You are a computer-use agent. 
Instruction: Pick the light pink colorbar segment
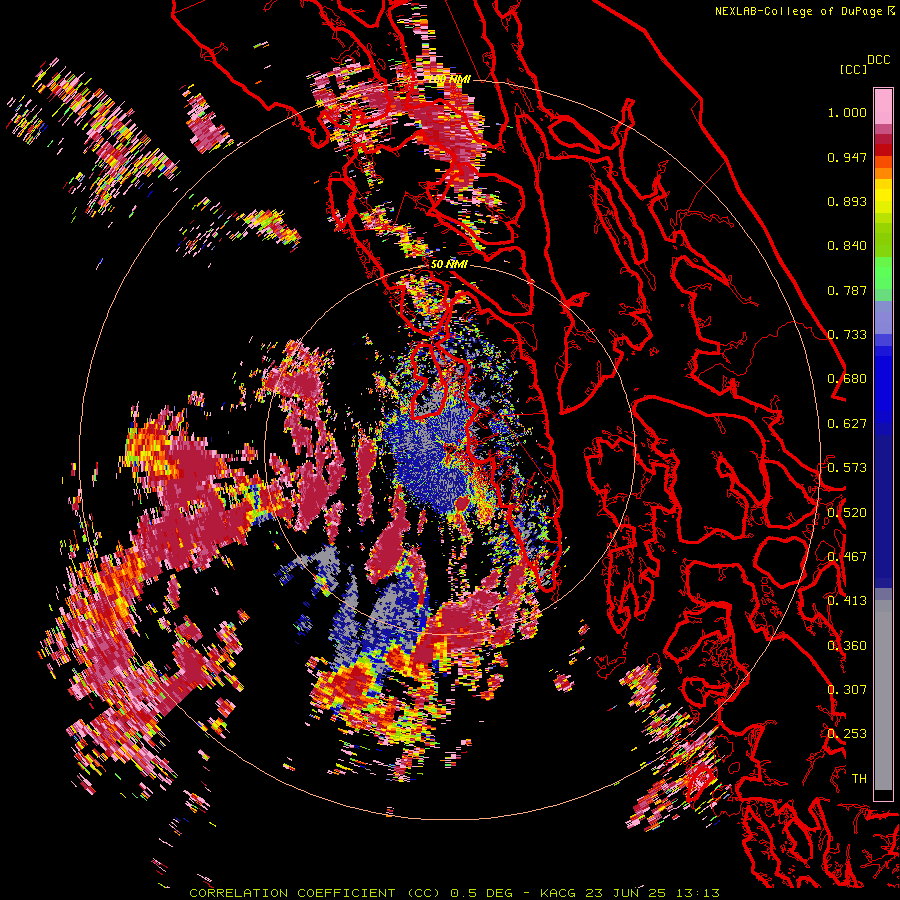pos(883,106)
